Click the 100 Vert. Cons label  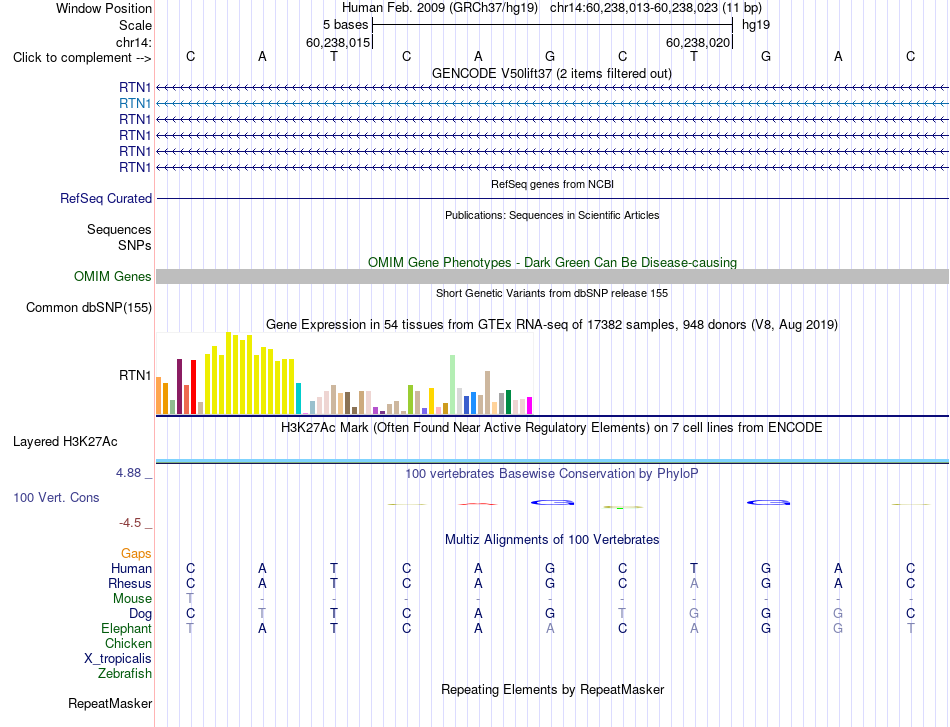tap(56, 497)
